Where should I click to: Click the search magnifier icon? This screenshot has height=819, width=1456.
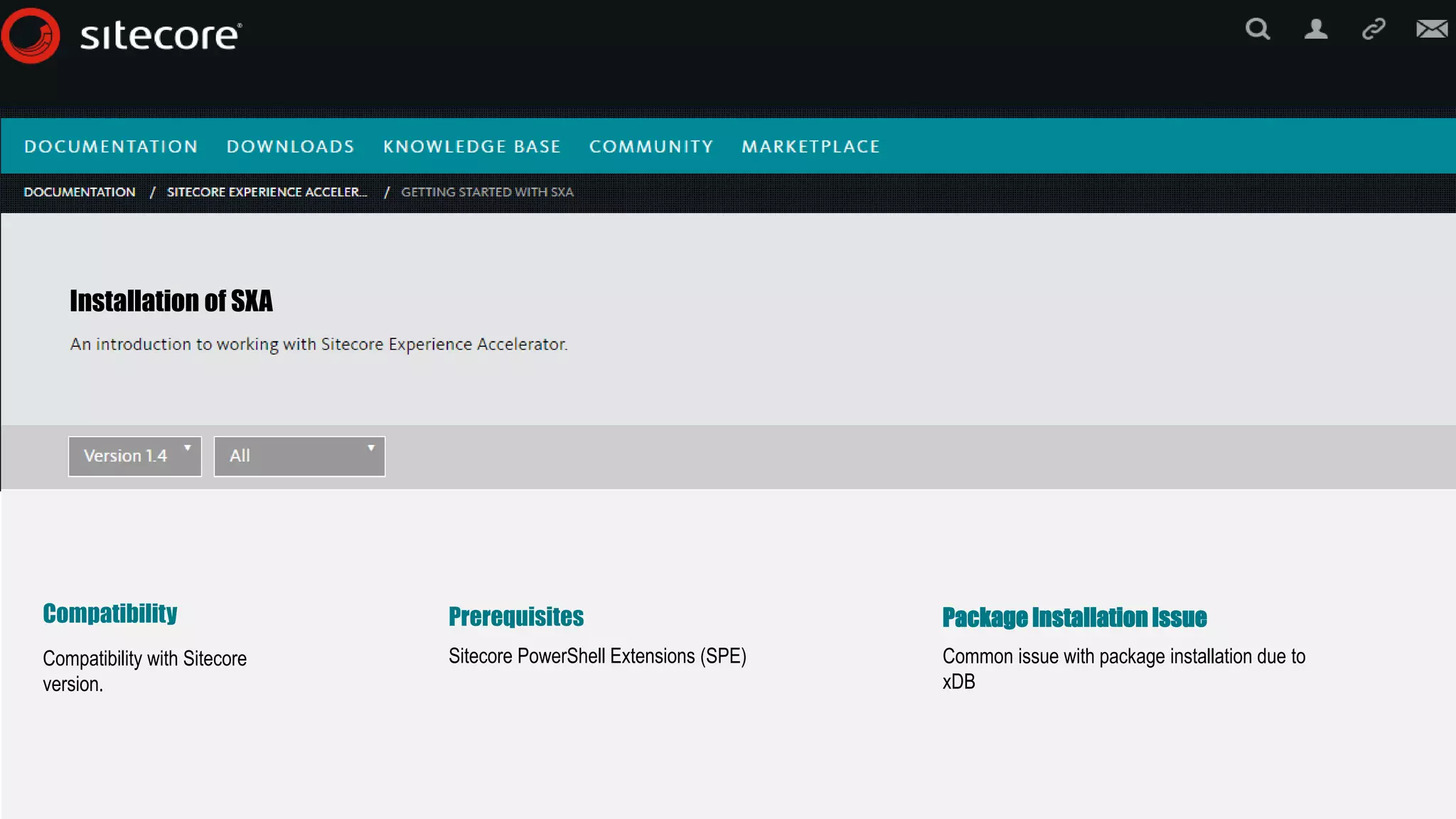click(1257, 29)
